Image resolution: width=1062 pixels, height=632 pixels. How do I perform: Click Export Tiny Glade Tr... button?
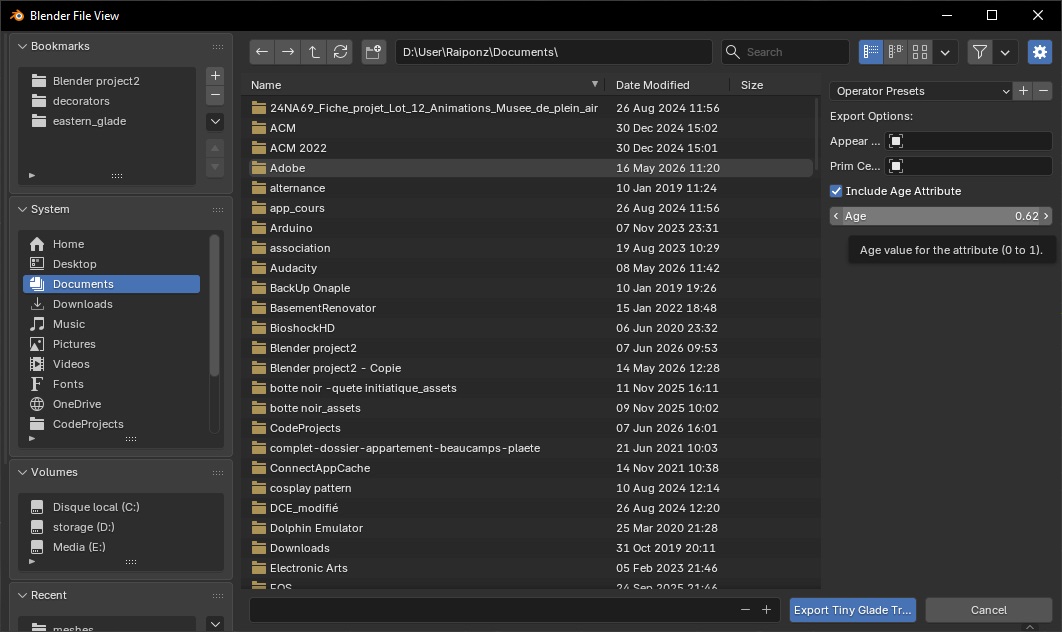click(x=852, y=610)
